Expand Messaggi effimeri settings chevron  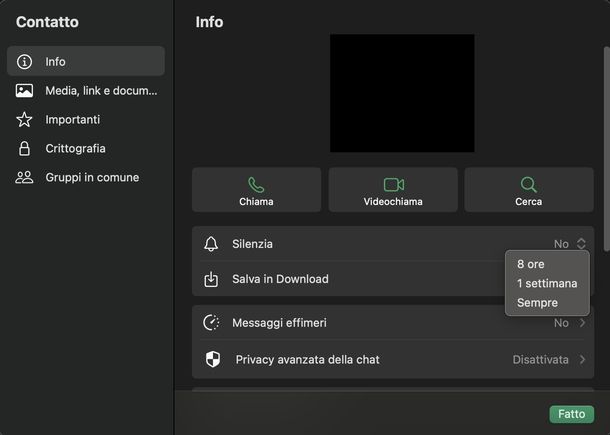point(582,323)
